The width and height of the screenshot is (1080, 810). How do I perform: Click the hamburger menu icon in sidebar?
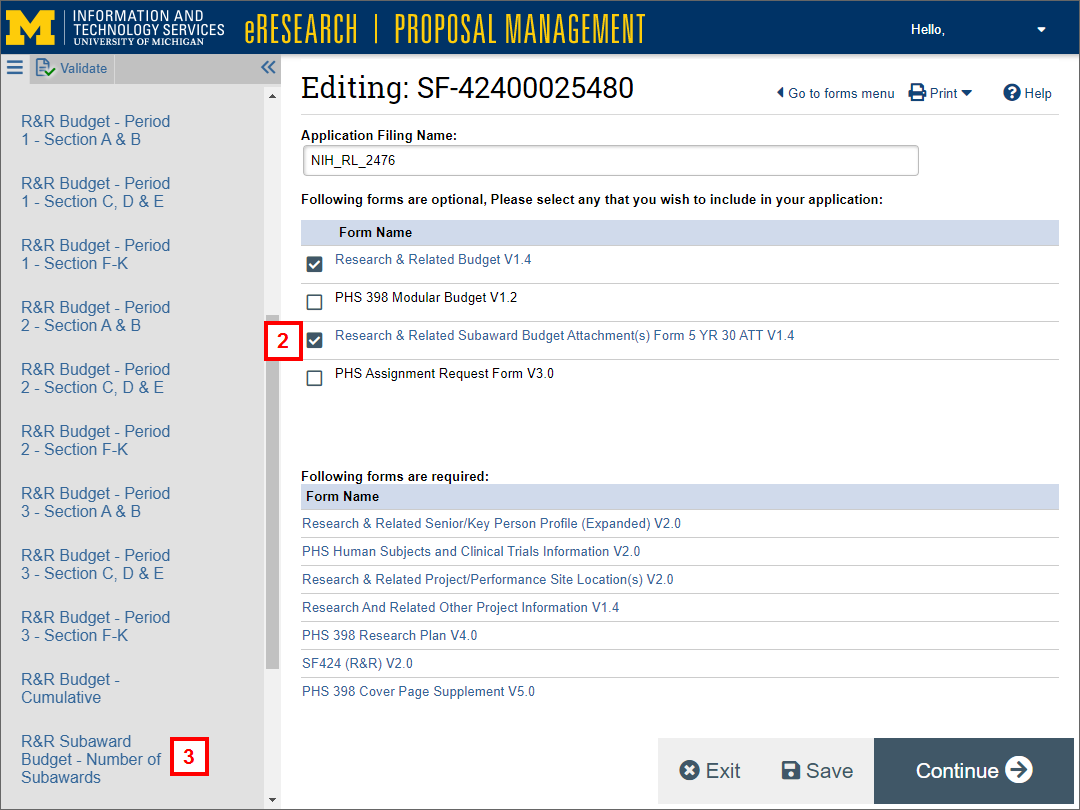pyautogui.click(x=14, y=67)
